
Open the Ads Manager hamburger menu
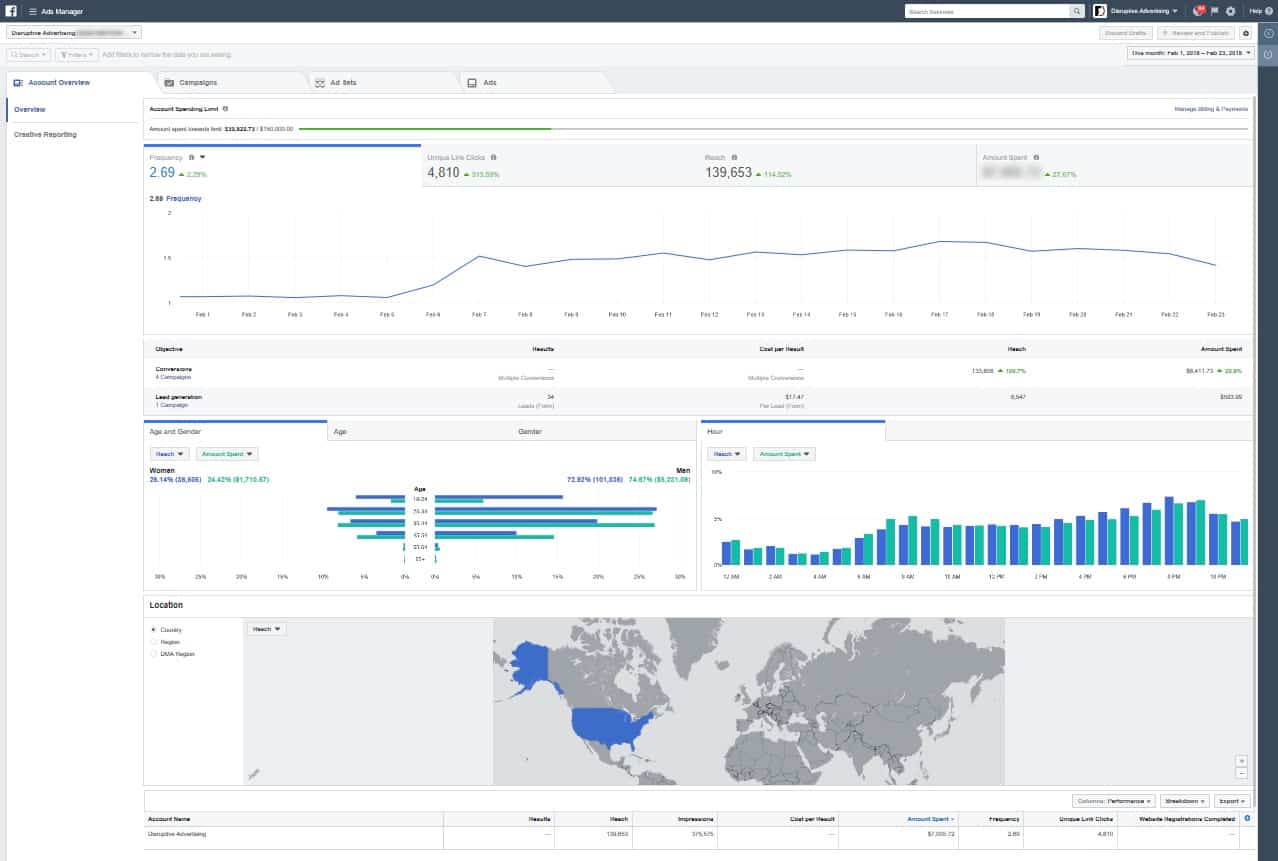[33, 11]
